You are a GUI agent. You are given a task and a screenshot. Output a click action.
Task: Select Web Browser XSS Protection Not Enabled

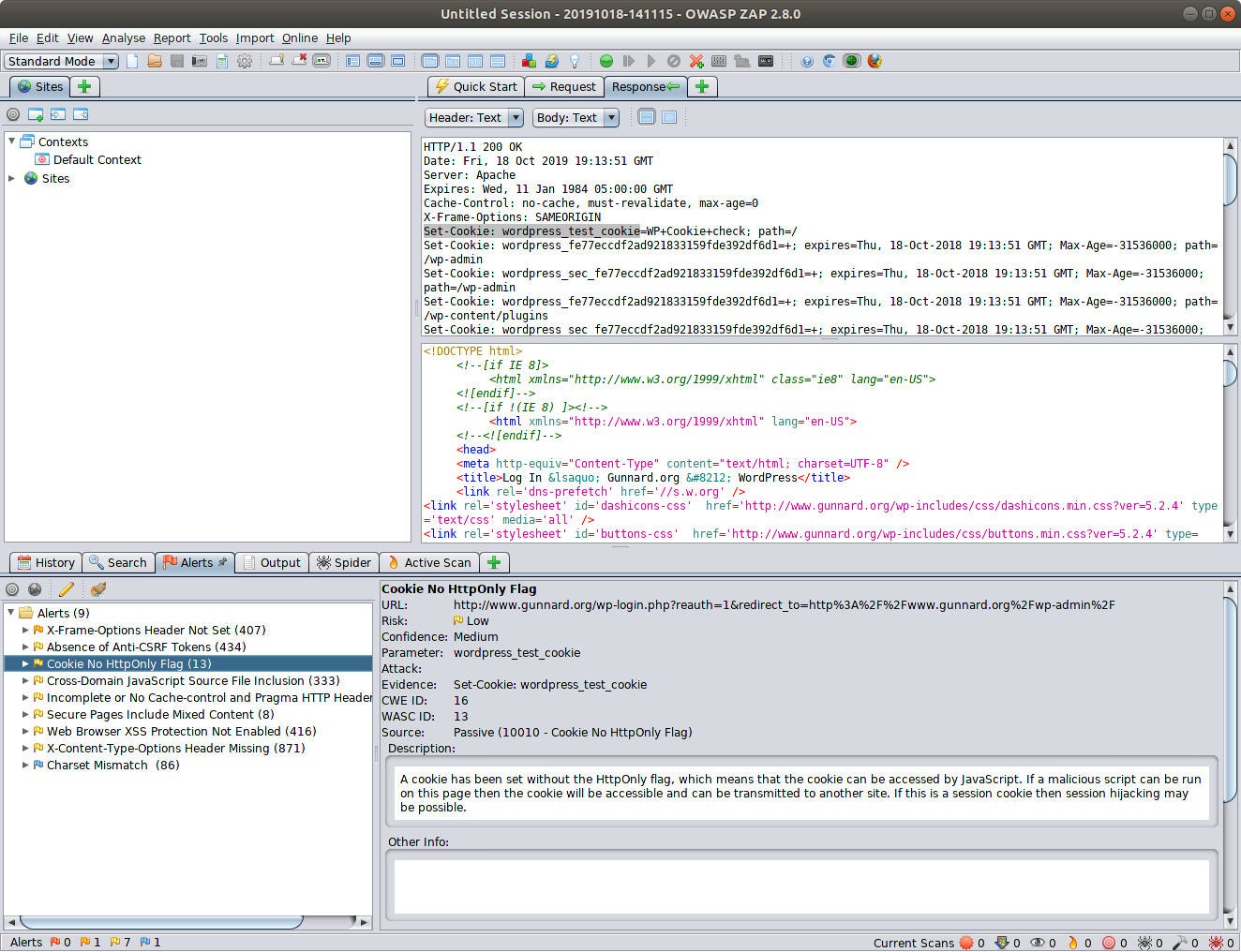(x=182, y=732)
